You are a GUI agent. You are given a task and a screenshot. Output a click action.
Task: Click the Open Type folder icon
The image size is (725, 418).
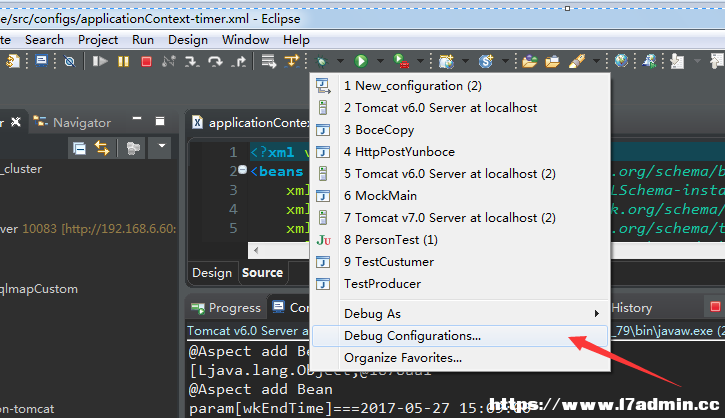[529, 61]
